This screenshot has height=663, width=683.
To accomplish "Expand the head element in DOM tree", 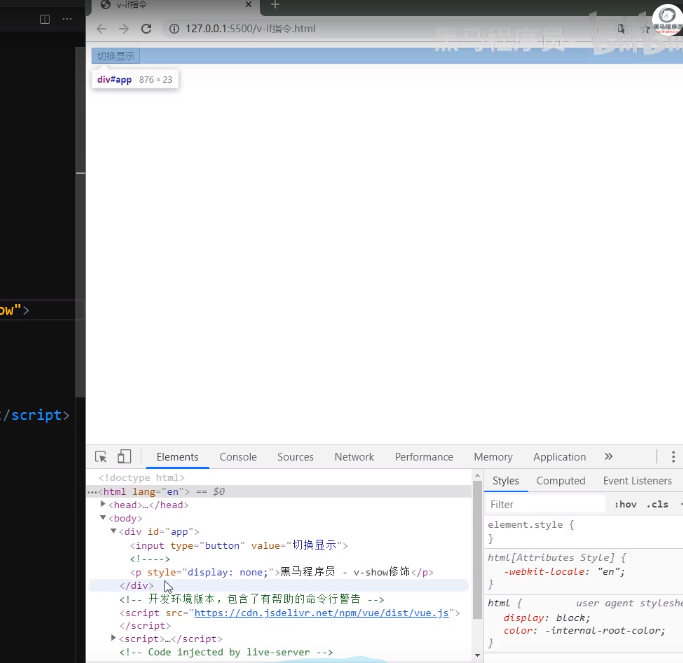I will pyautogui.click(x=103, y=504).
